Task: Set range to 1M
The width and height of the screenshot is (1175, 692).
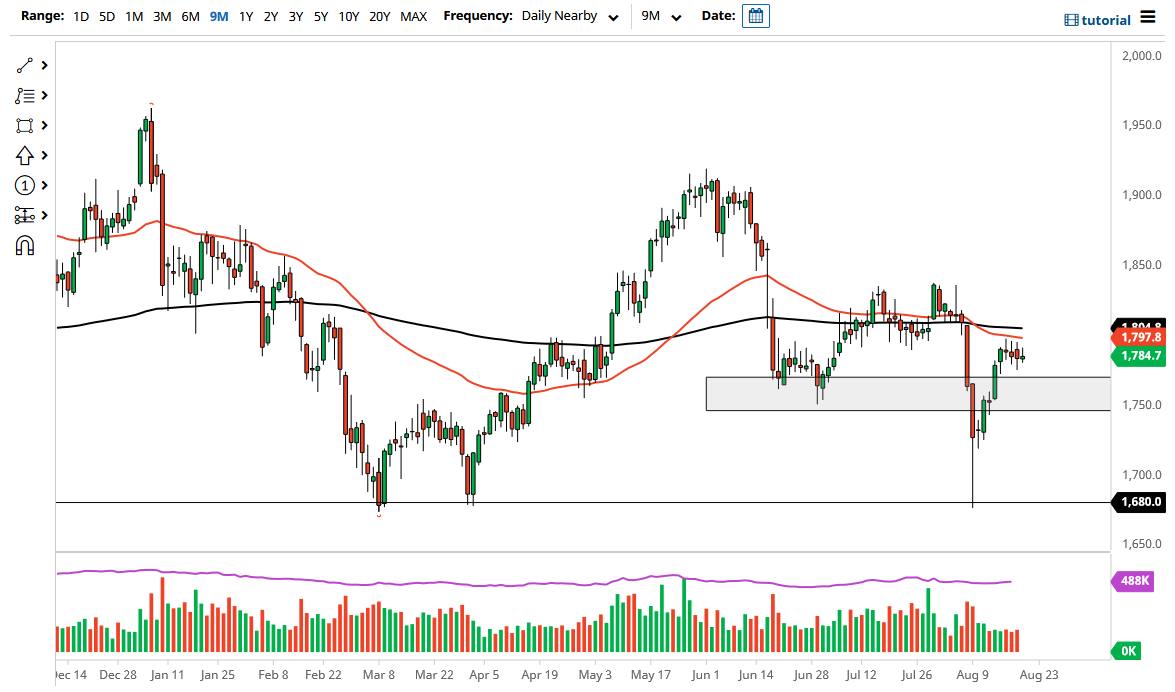Action: click(x=134, y=16)
